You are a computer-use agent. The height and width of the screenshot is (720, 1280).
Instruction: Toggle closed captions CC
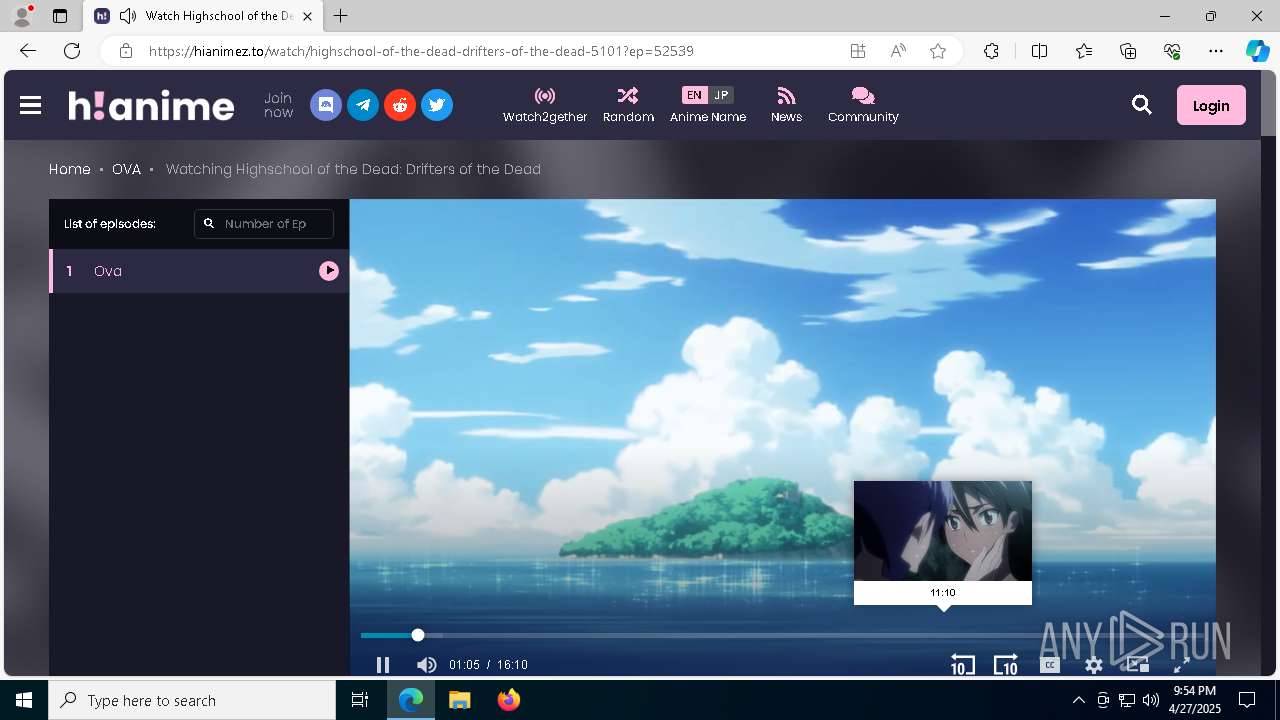[x=1049, y=665]
